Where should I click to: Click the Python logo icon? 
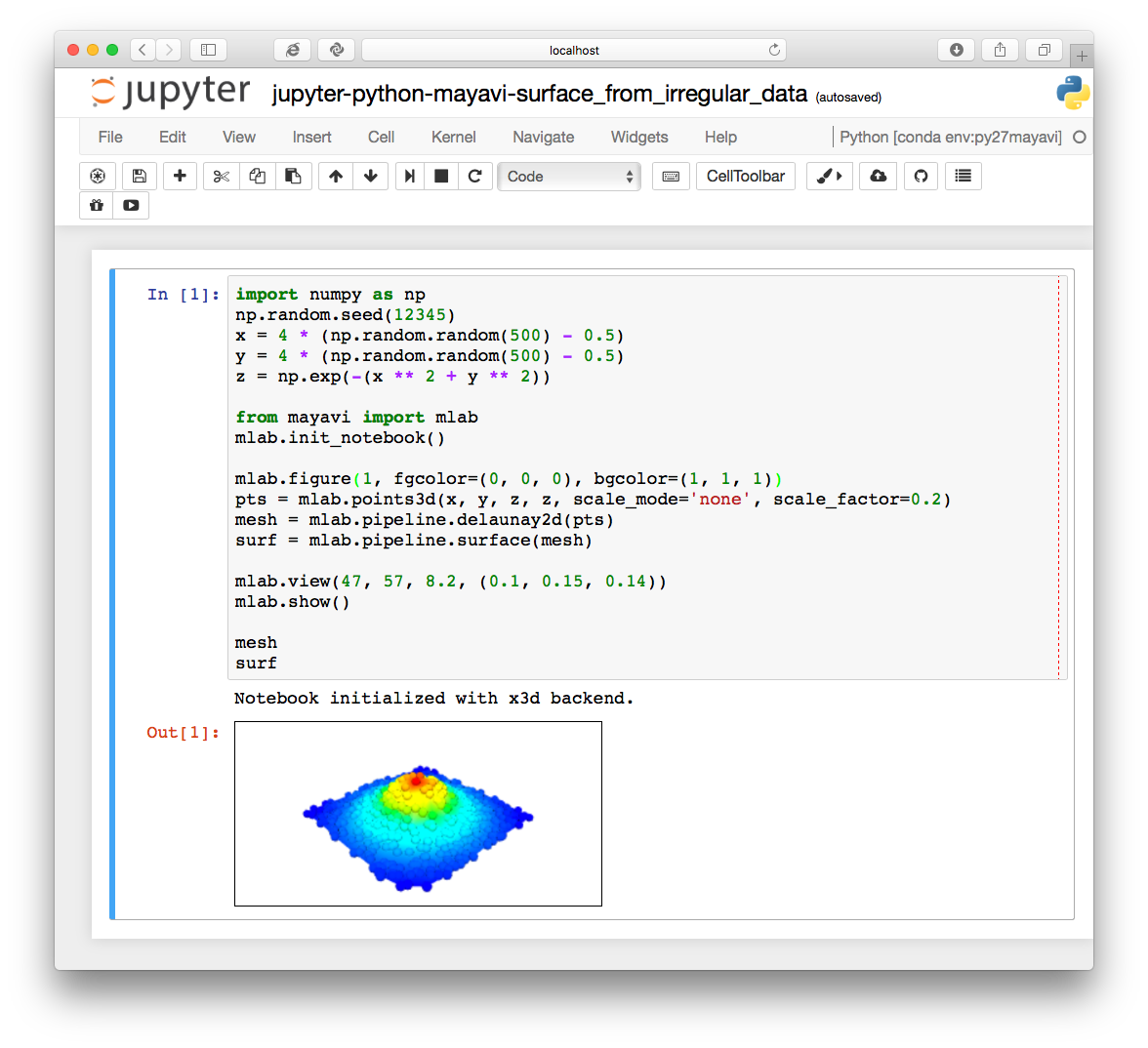1073,93
